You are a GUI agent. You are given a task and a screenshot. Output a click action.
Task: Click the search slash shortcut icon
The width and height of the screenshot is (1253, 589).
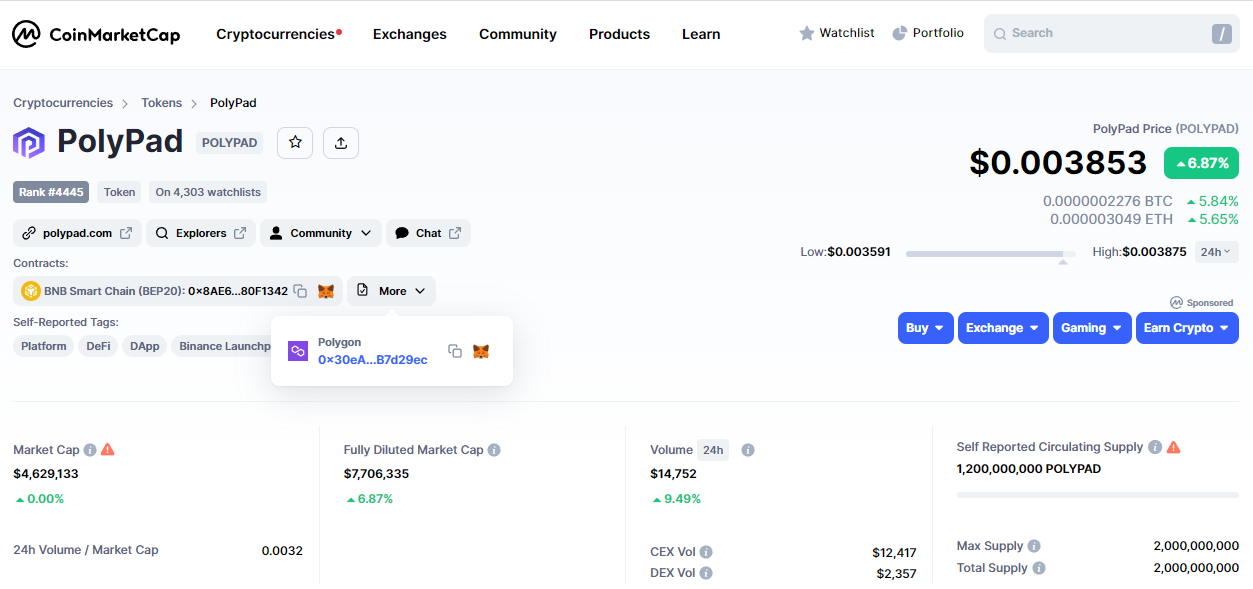(1221, 34)
